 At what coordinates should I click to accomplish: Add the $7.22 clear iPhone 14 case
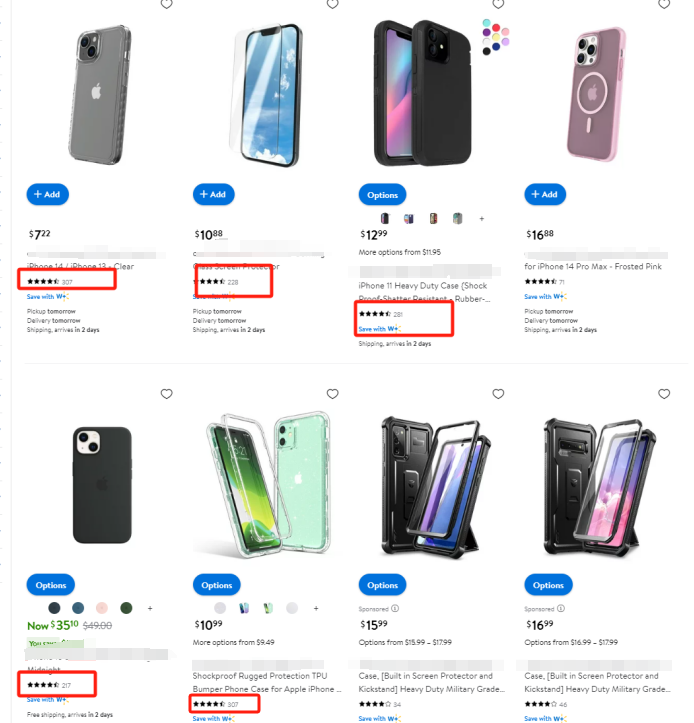click(x=47, y=194)
